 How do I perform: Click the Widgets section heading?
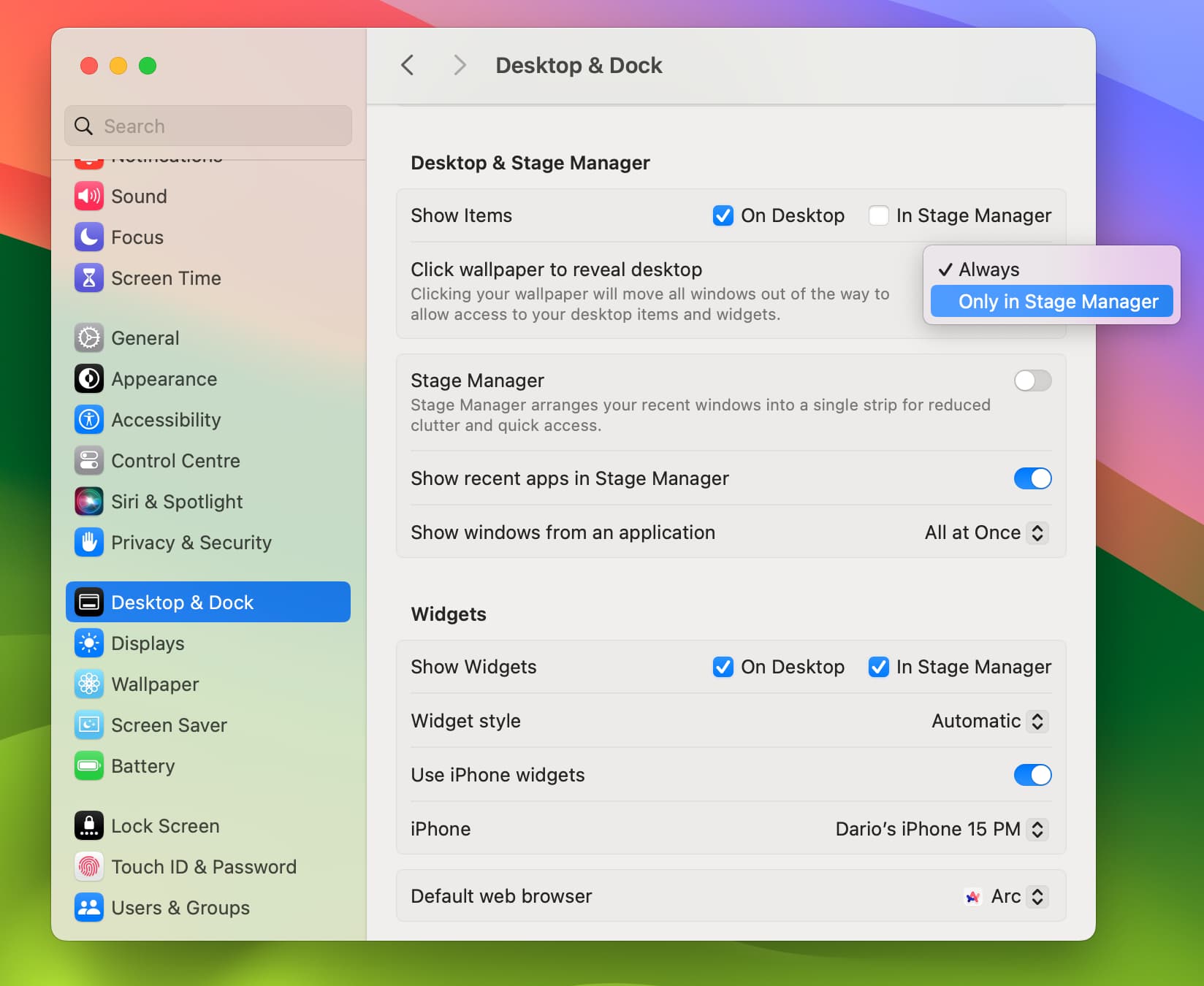point(449,614)
